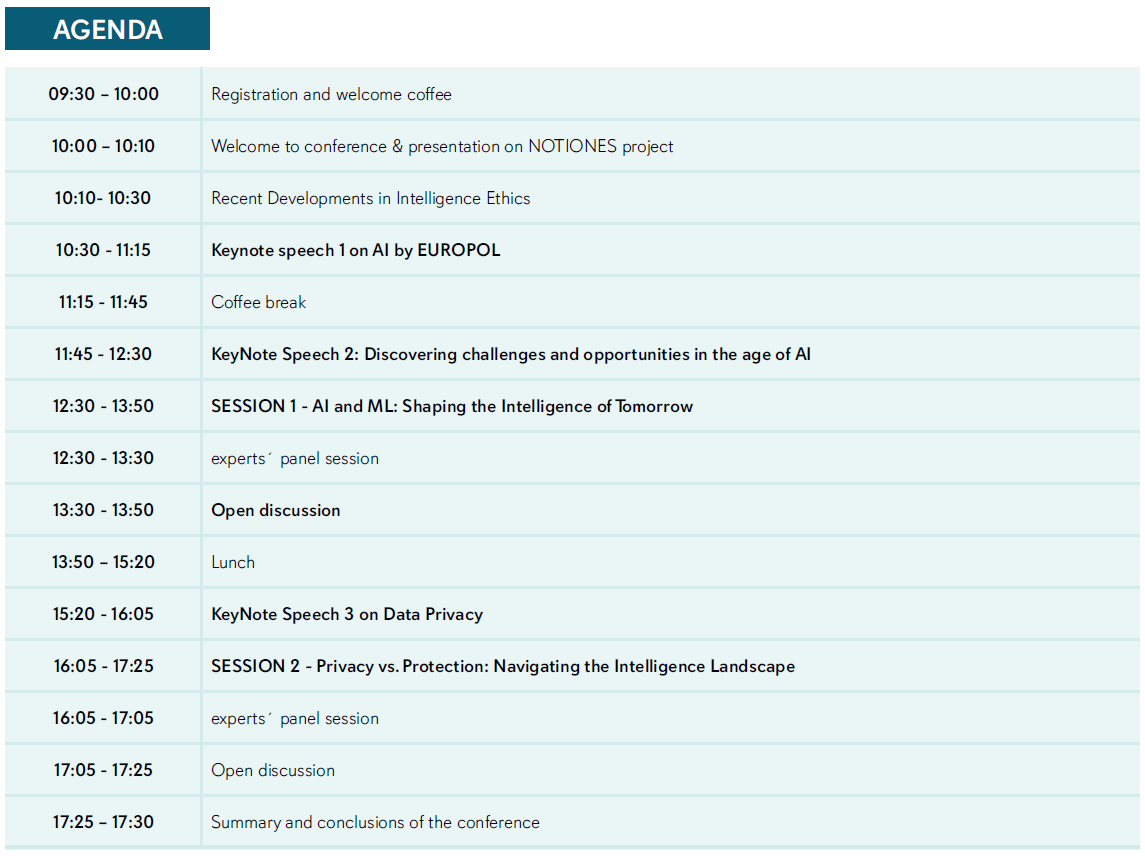1145x856 pixels.
Task: Click experts' panel session at 12:30
Action: tap(295, 458)
